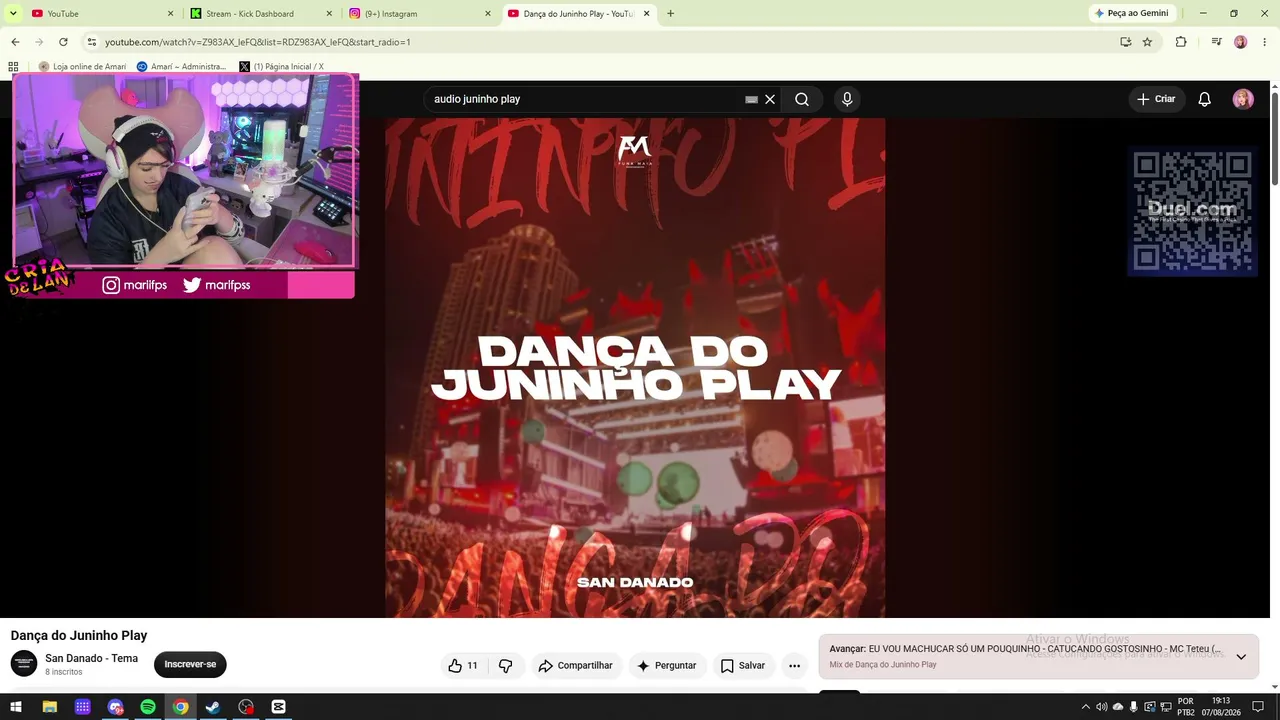This screenshot has height=720, width=1280.
Task: Open a new browser tab
Action: (670, 14)
